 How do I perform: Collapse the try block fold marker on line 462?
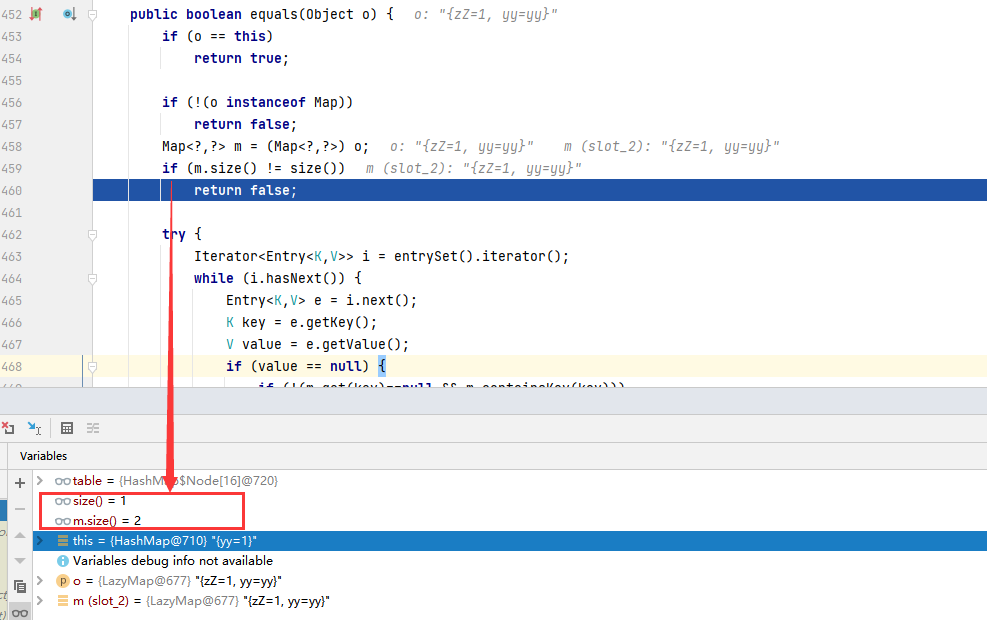click(92, 232)
